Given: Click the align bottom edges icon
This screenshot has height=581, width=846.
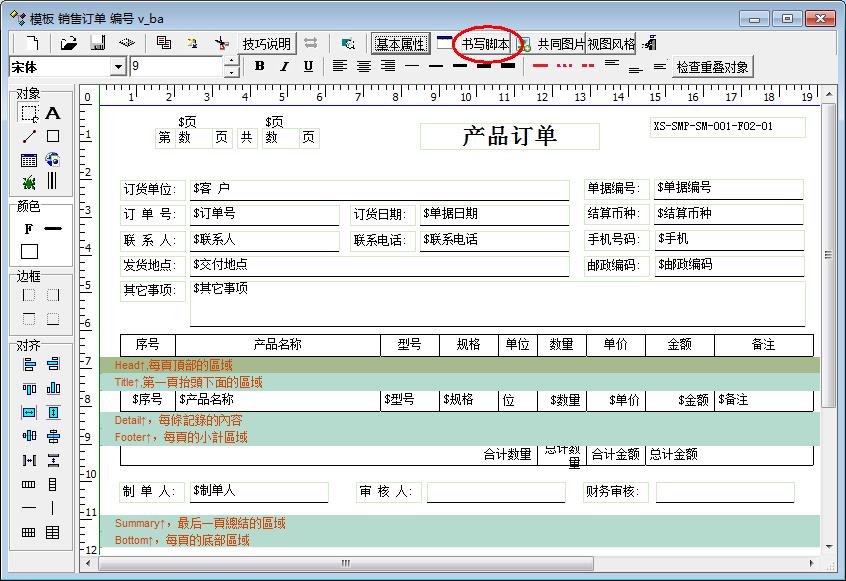Looking at the screenshot, I should [x=53, y=388].
